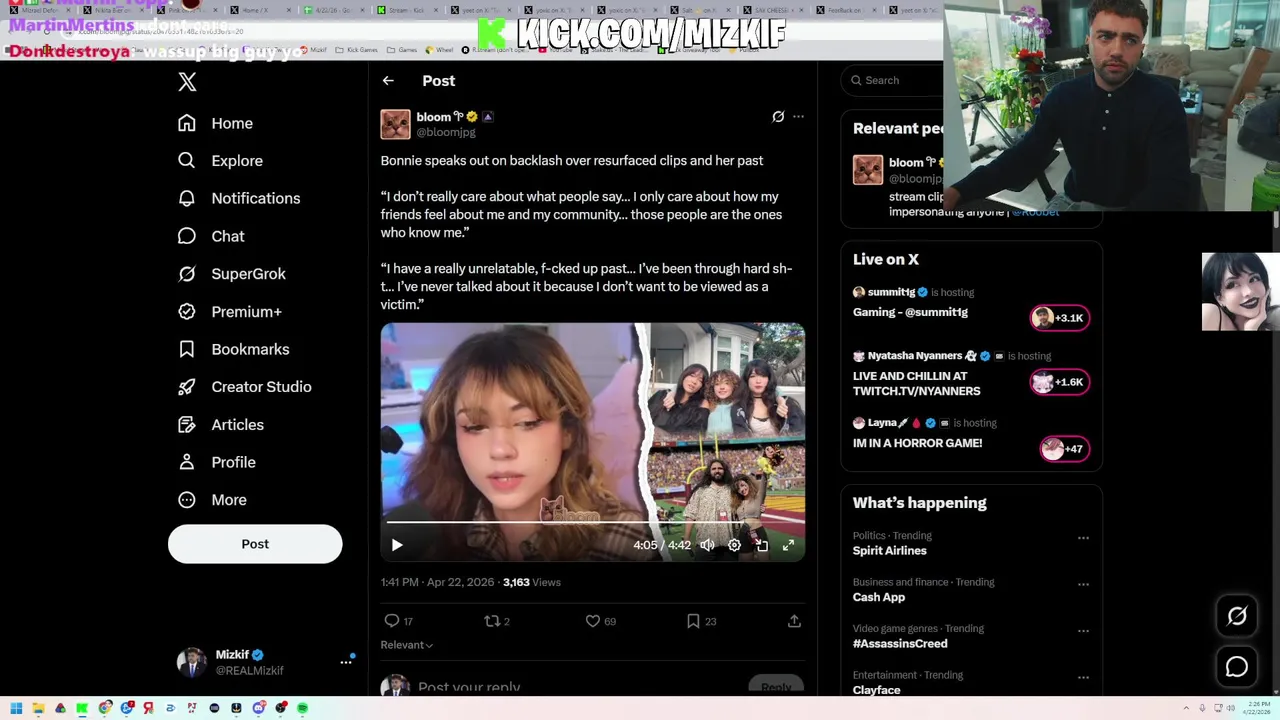Open the post's three-dot more menu
This screenshot has width=1280, height=720.
coord(798,117)
